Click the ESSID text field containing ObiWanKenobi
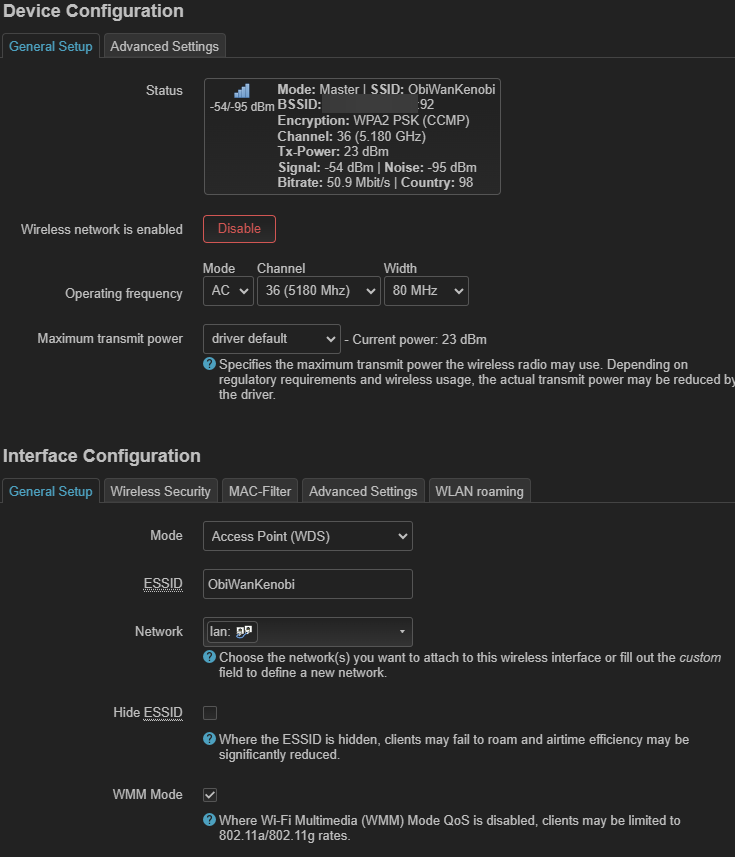 (x=307, y=583)
